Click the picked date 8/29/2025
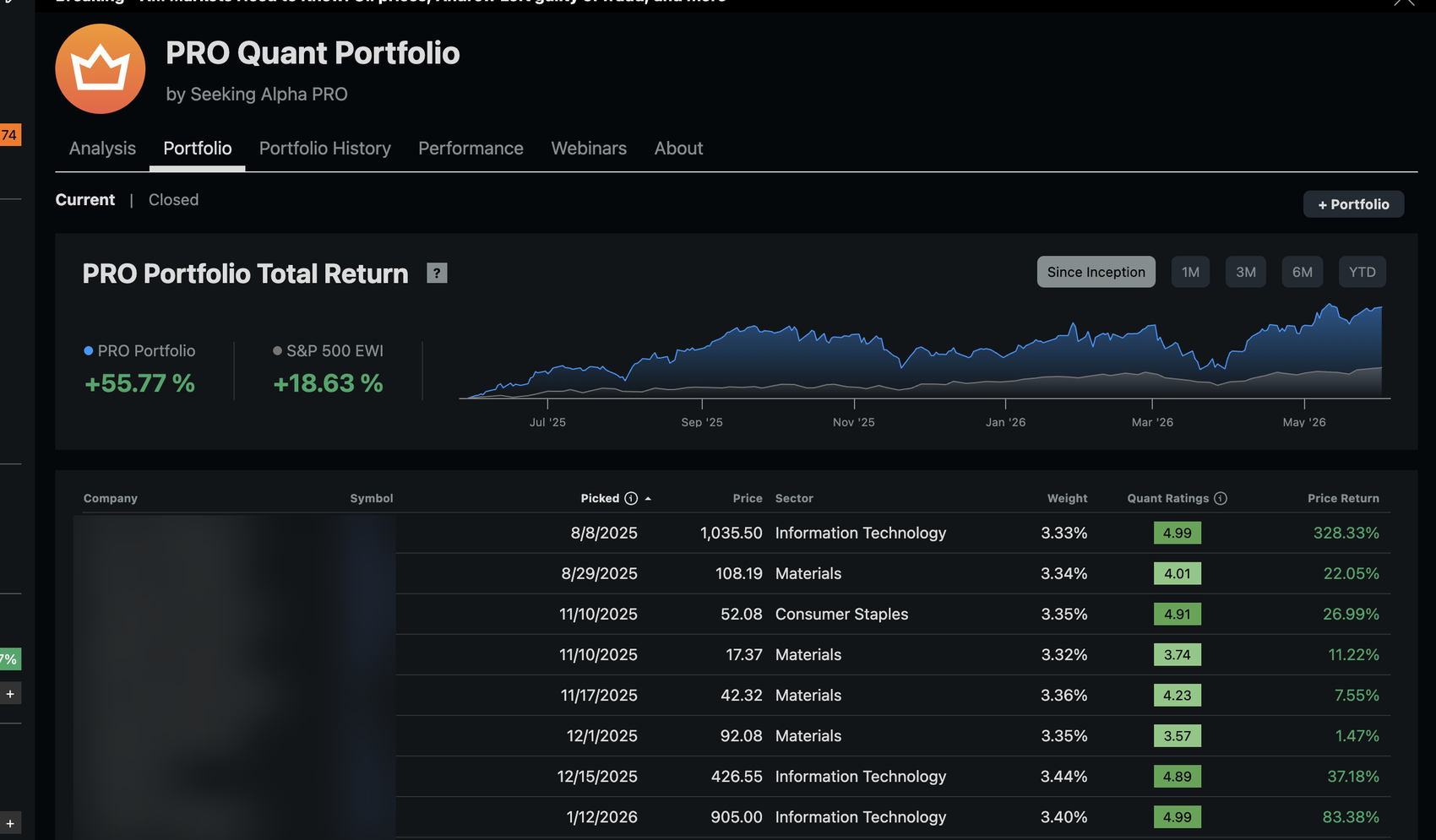 [x=599, y=573]
